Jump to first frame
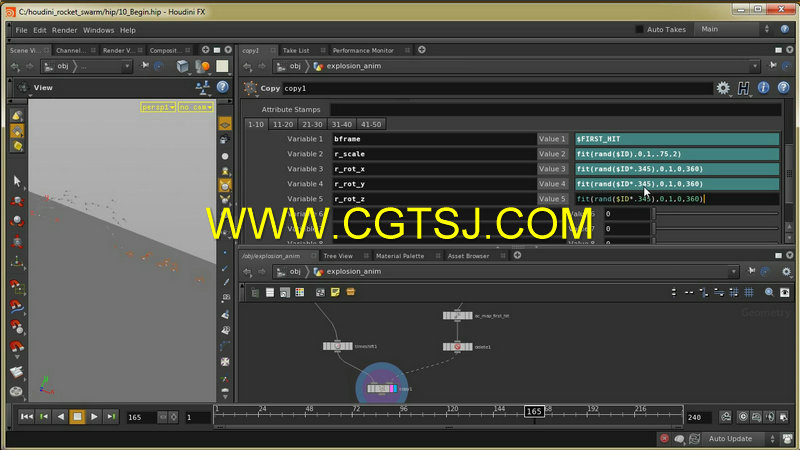800x450 pixels. pyautogui.click(x=27, y=417)
